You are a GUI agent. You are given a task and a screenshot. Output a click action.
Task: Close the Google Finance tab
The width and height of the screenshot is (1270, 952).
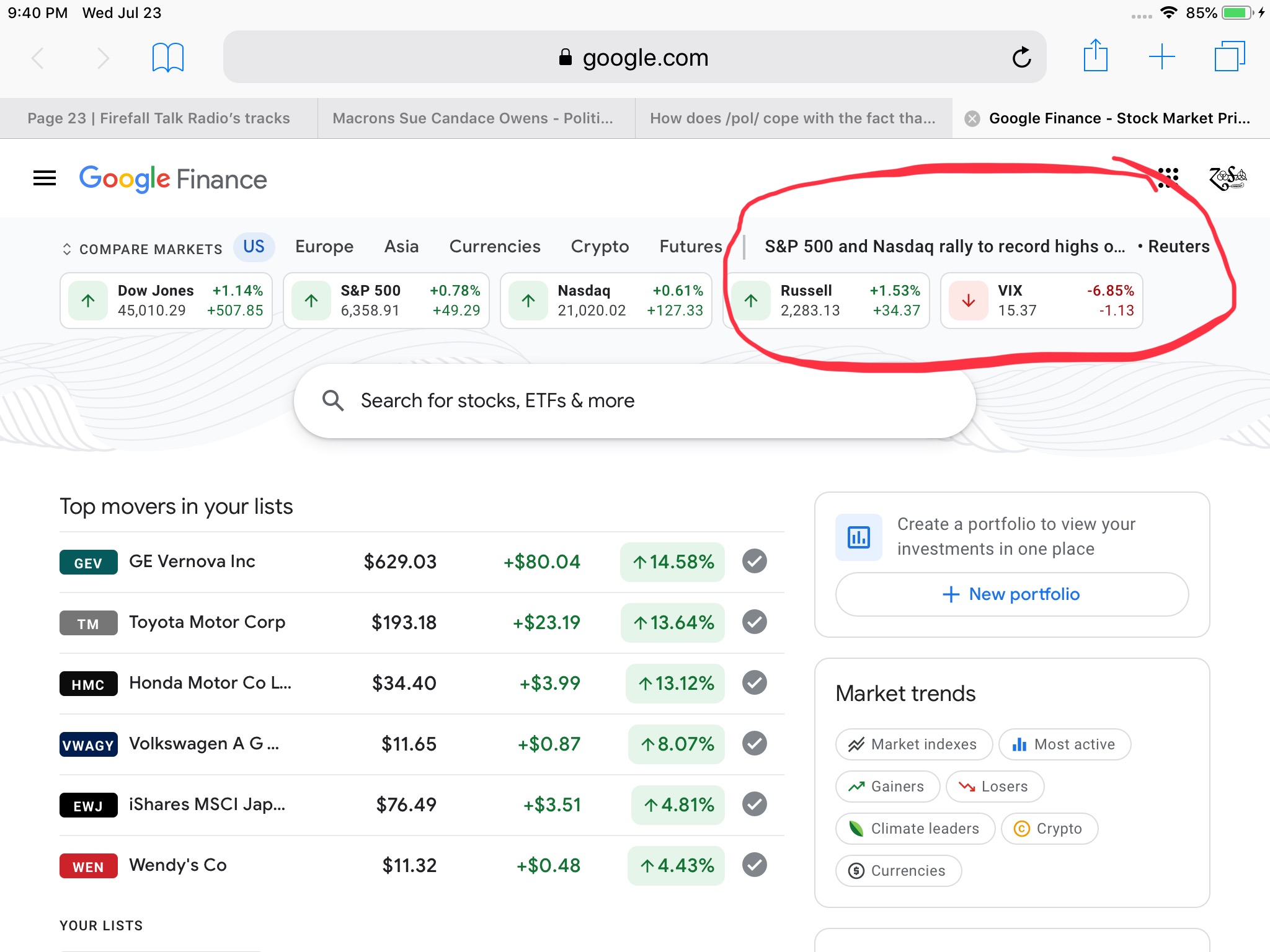pyautogui.click(x=972, y=118)
